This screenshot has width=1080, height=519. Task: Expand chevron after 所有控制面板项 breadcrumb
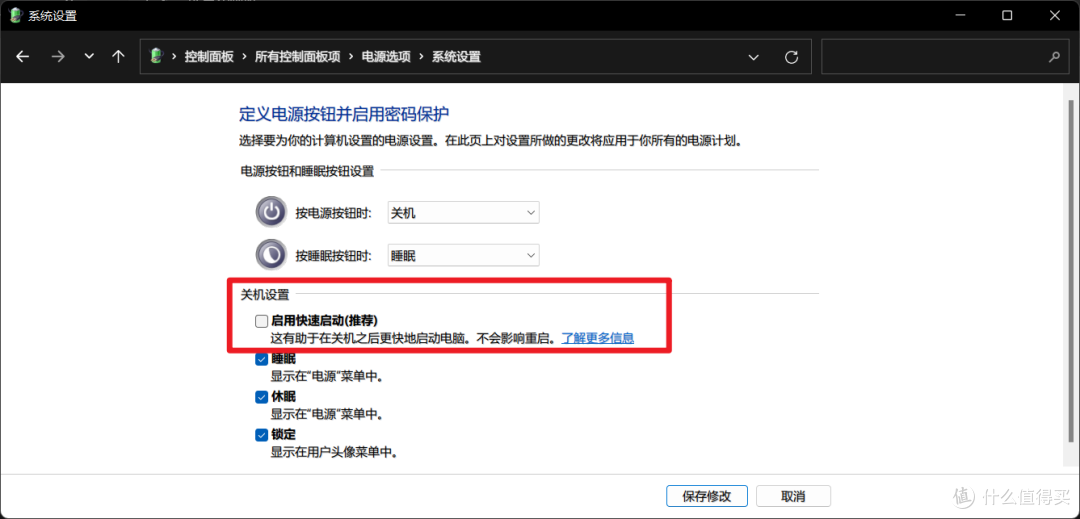[x=351, y=56]
